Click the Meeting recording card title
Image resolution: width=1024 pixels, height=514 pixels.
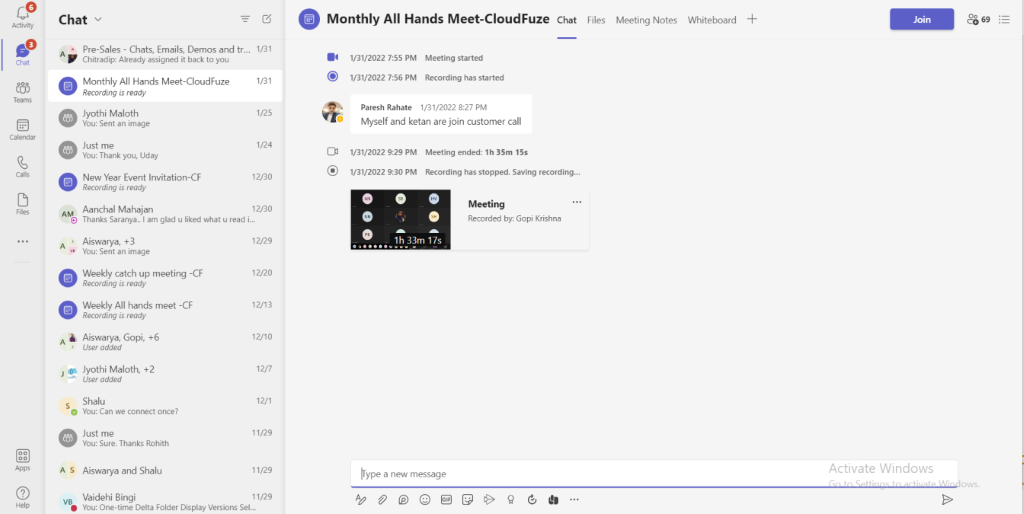[486, 204]
